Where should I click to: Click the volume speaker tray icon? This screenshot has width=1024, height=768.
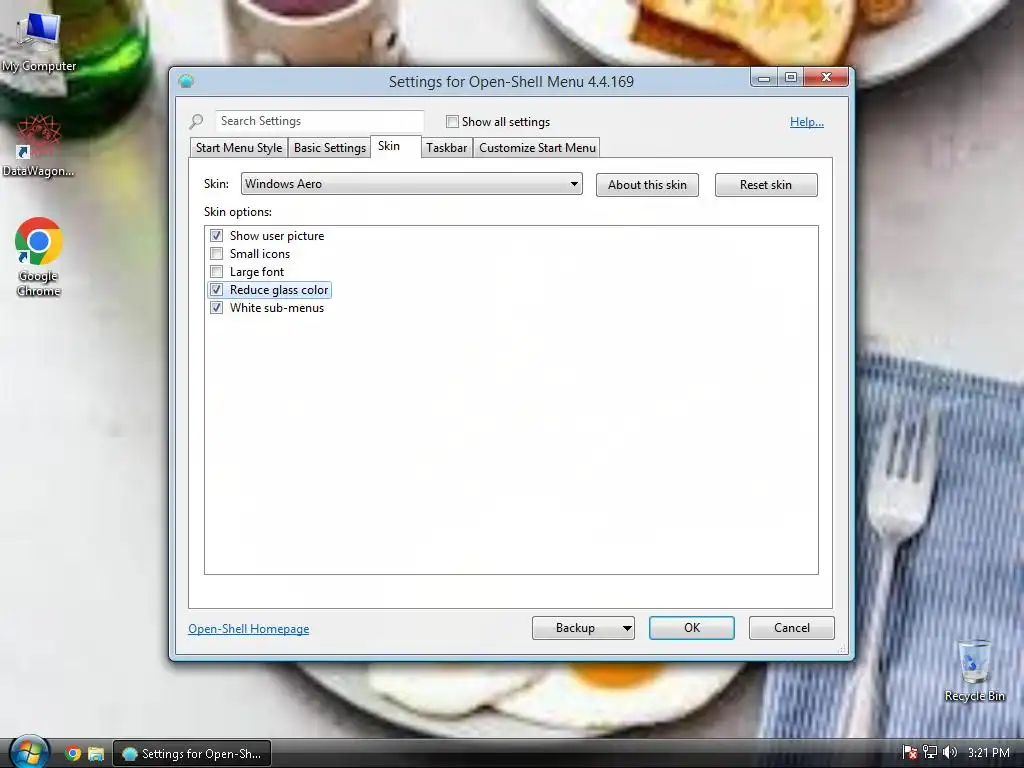pos(950,753)
